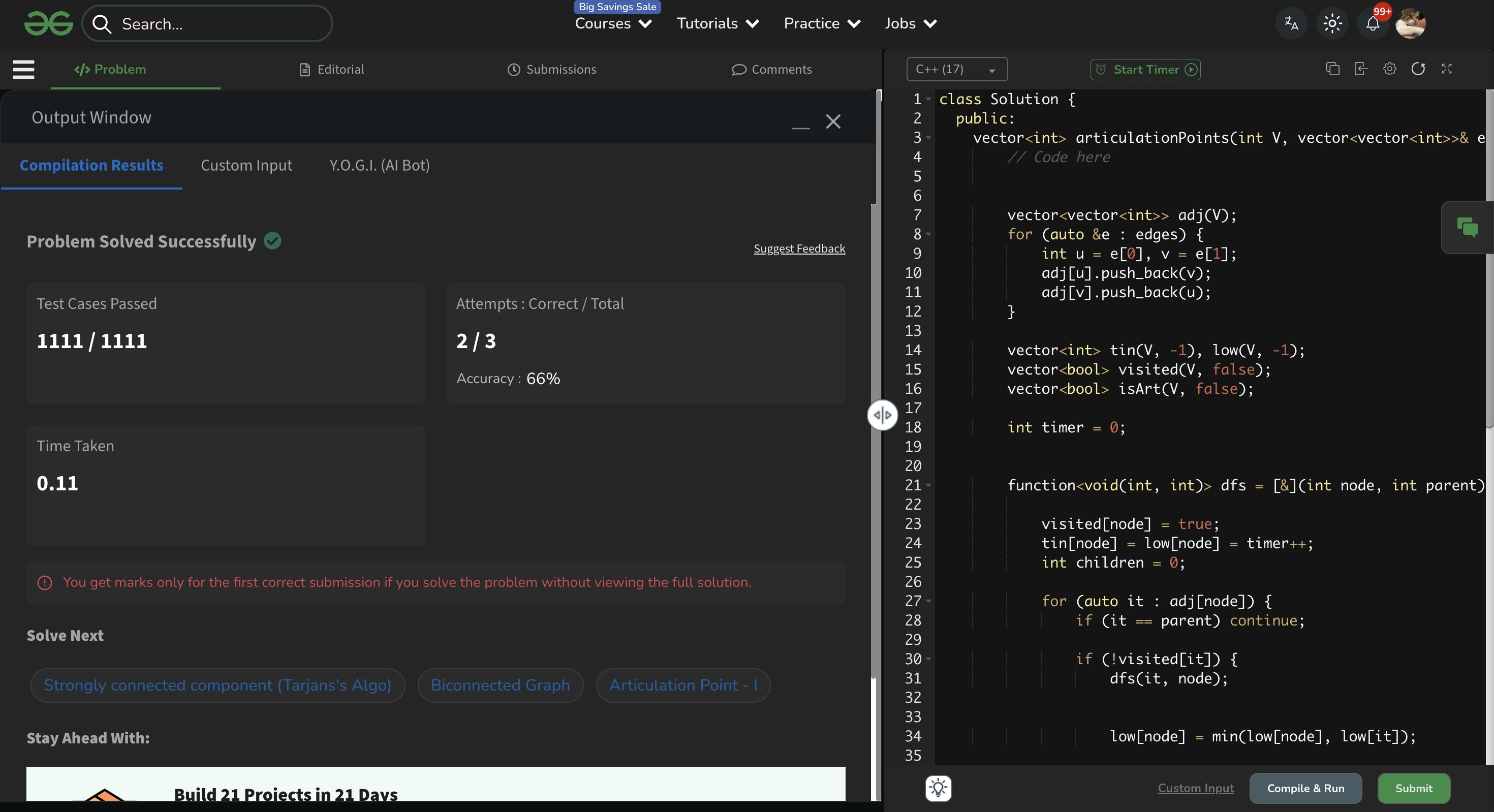Click the copy code icon
1494x812 pixels.
click(1332, 69)
